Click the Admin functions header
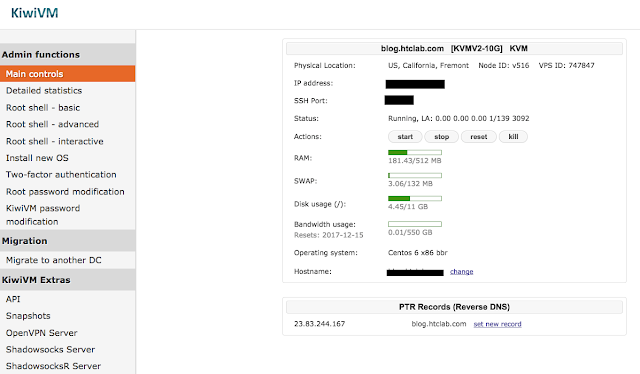640x374 pixels. [x=67, y=54]
